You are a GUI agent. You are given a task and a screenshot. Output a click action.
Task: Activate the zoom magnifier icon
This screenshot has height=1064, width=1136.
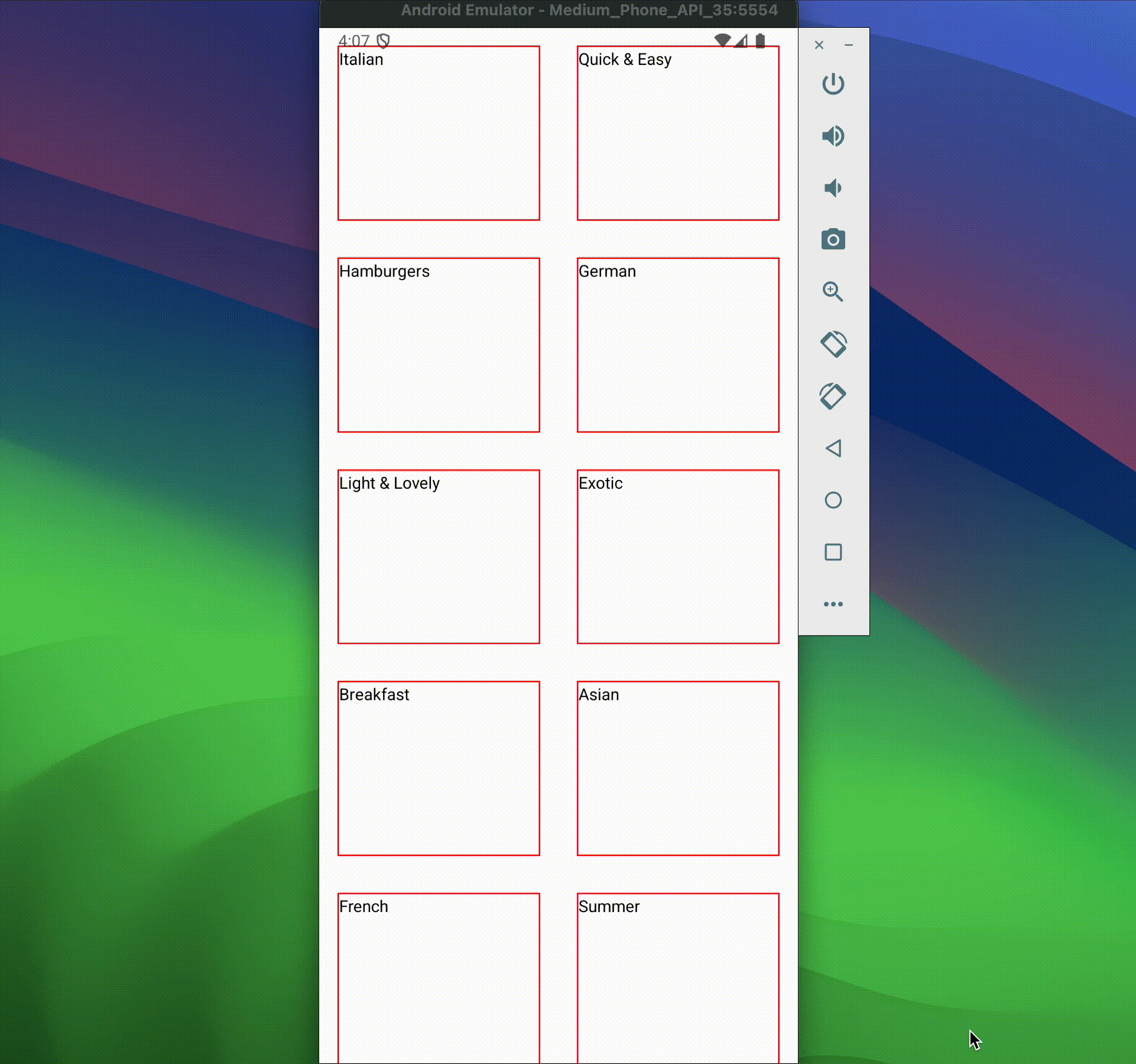tap(833, 291)
